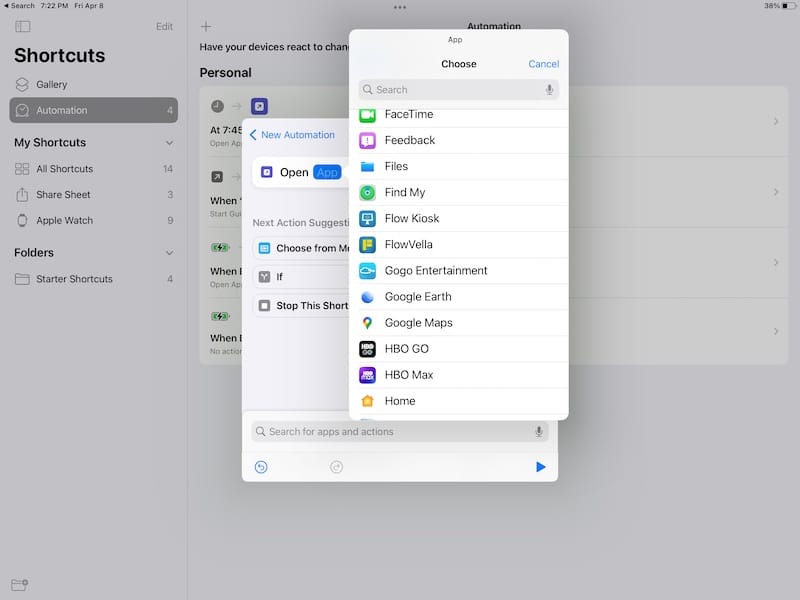Tap the Gogo Entertainment app icon
This screenshot has height=600, width=800.
(x=367, y=270)
